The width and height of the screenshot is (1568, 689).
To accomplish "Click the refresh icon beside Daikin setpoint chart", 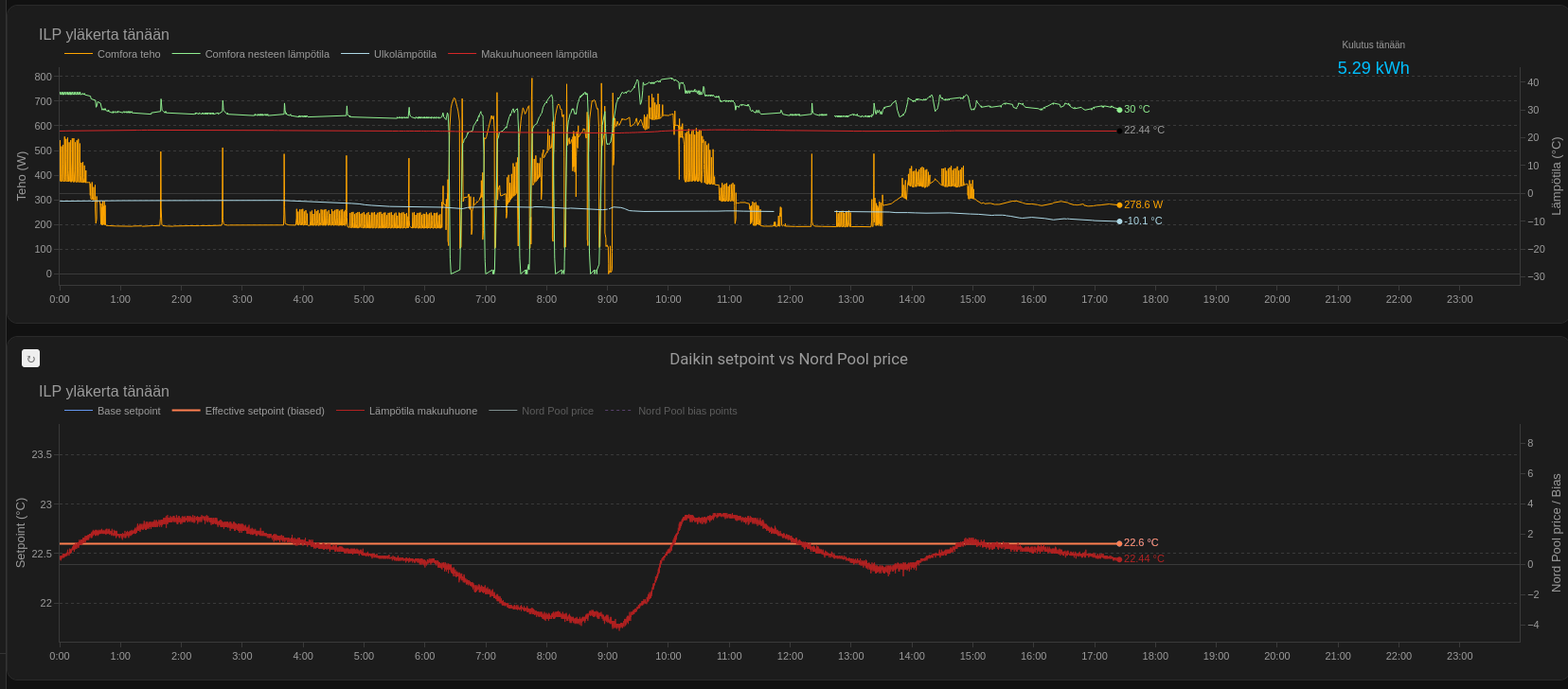I will point(30,359).
